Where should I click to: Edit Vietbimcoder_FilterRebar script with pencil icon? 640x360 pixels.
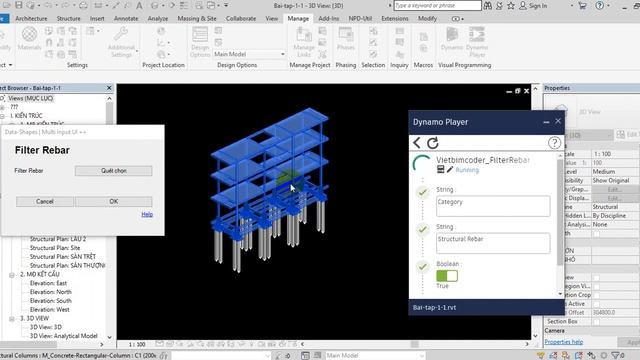tap(450, 169)
